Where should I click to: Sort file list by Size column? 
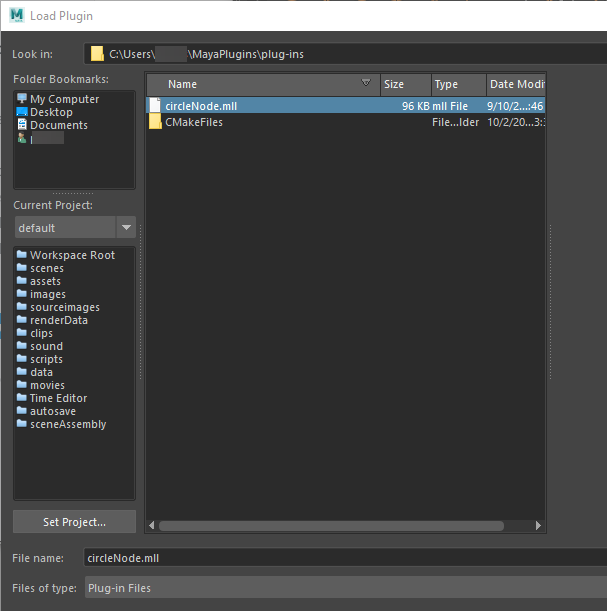406,84
